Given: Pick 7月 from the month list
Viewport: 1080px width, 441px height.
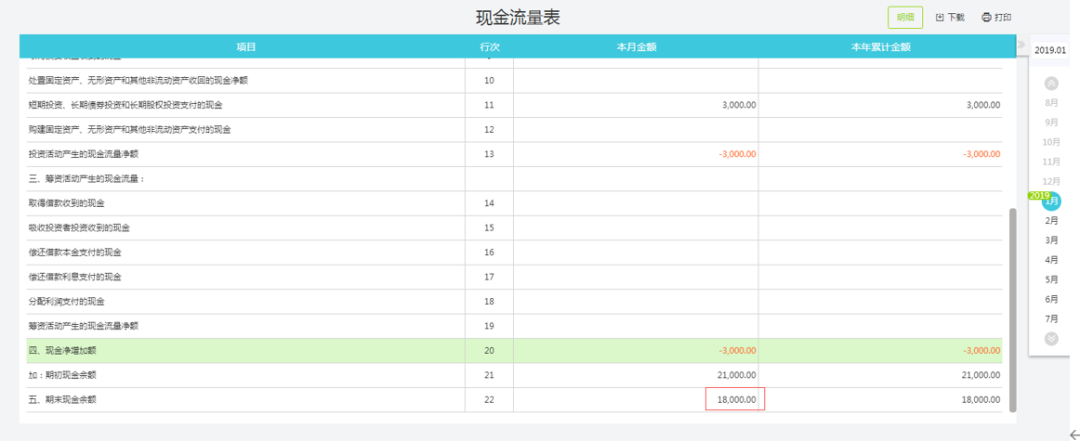Looking at the screenshot, I should point(1051,318).
